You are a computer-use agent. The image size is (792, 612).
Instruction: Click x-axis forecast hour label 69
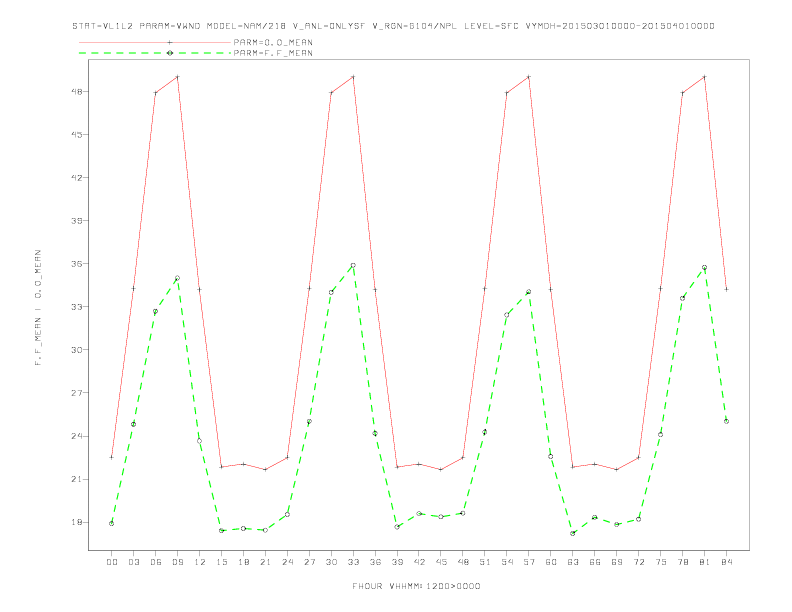pos(617,562)
